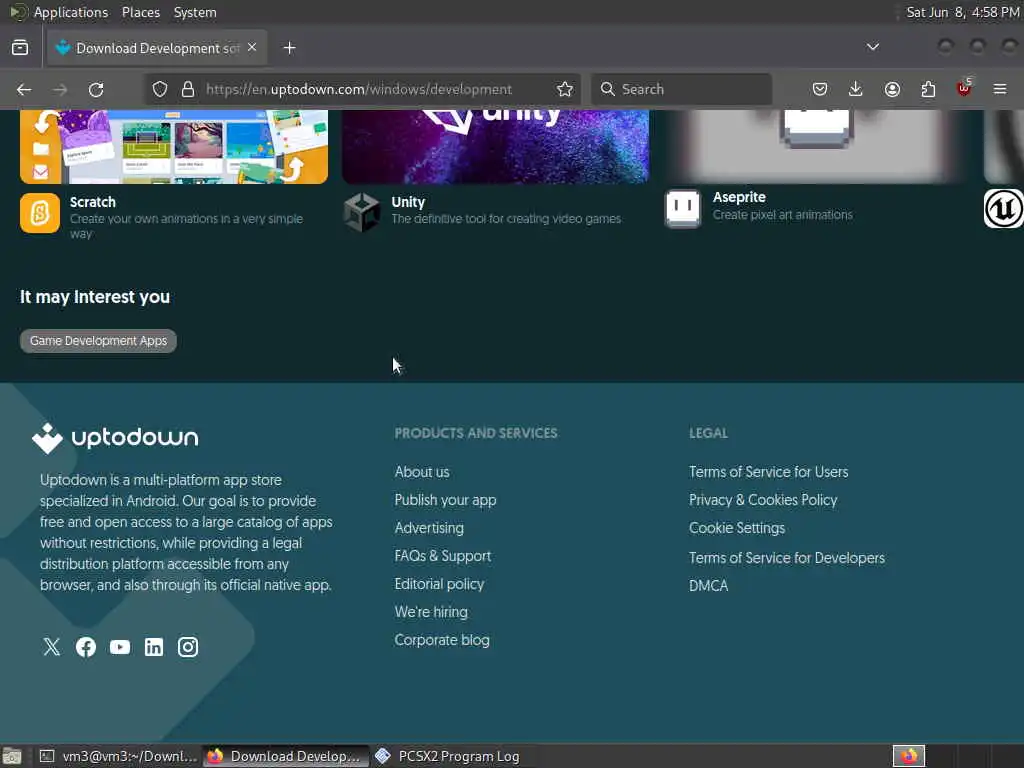Open the Aseprite banner thumbnail
Viewport: 1024px width, 768px height.
(x=816, y=146)
